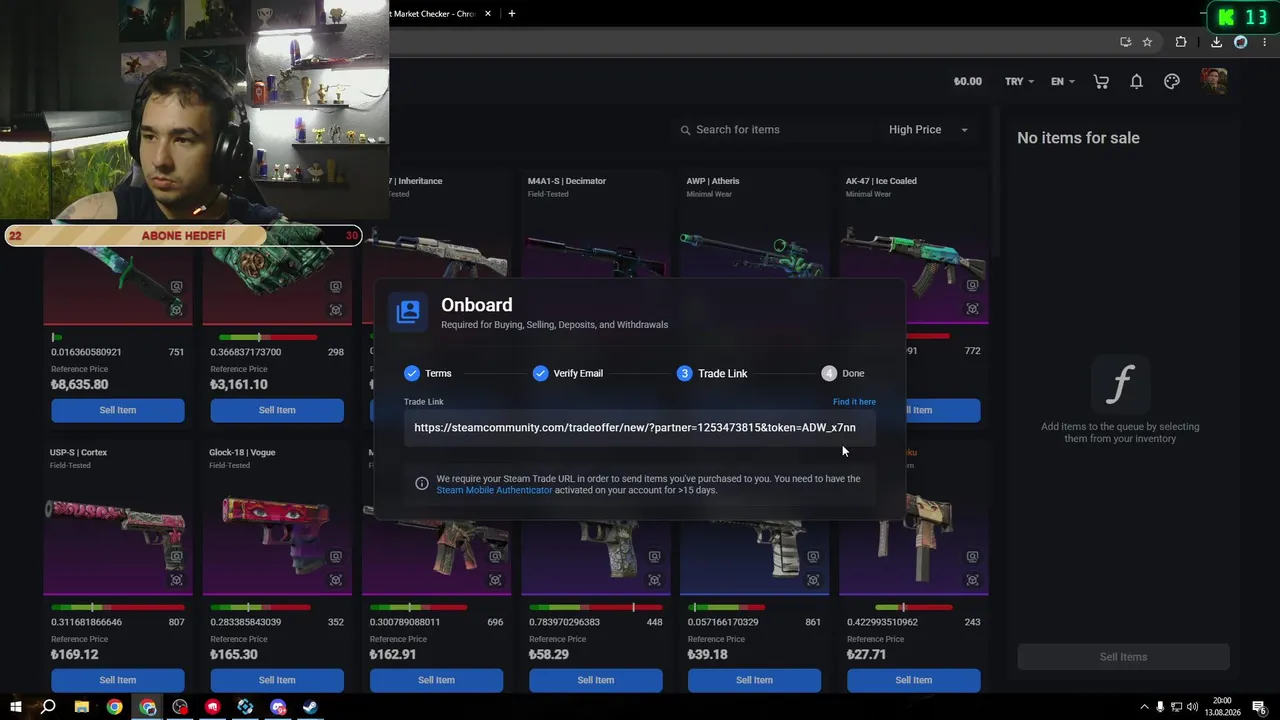This screenshot has height=720, width=1280.
Task: Click the ₺0.00 account balance
Action: tap(967, 82)
